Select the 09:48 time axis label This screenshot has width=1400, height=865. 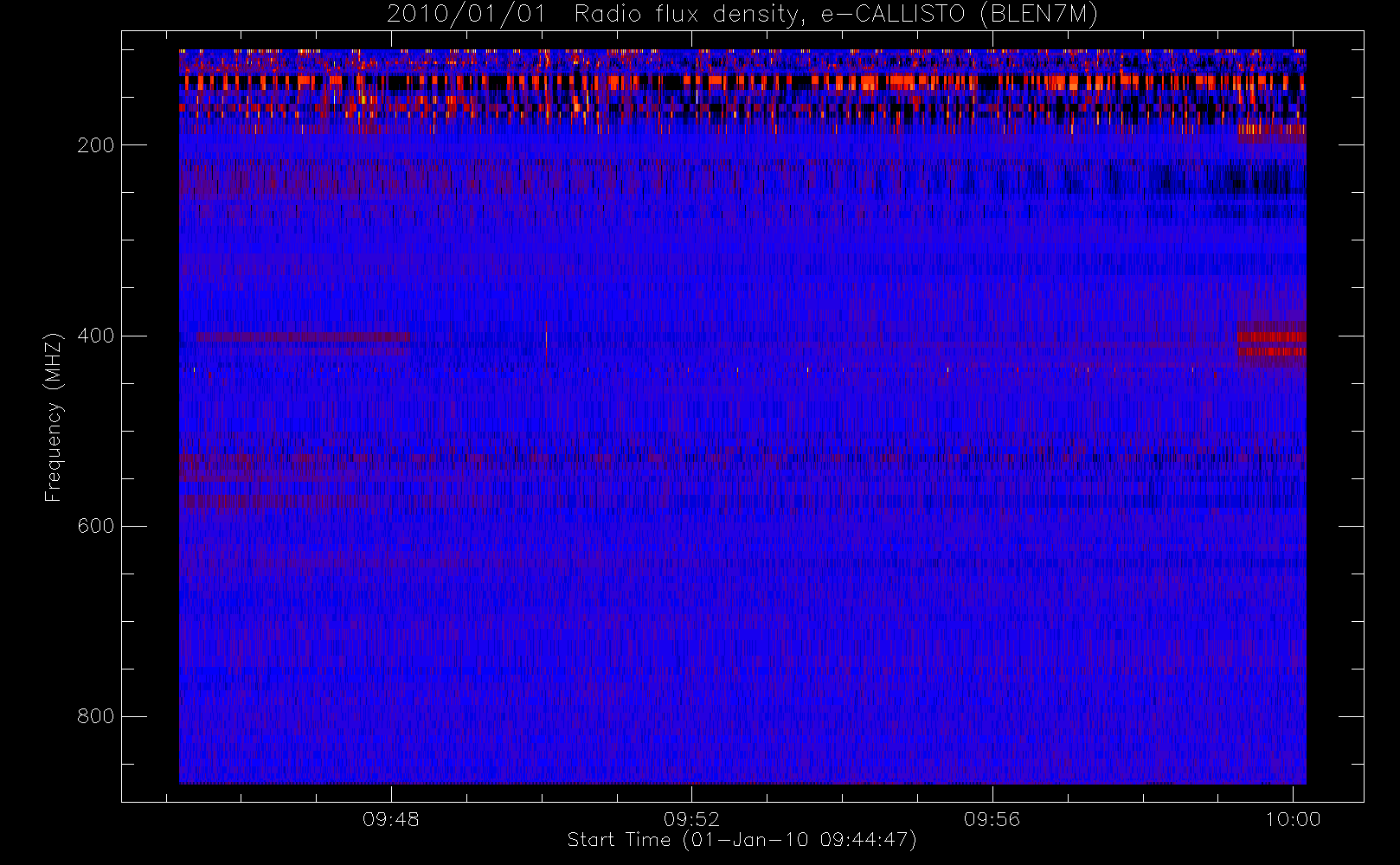[x=391, y=819]
